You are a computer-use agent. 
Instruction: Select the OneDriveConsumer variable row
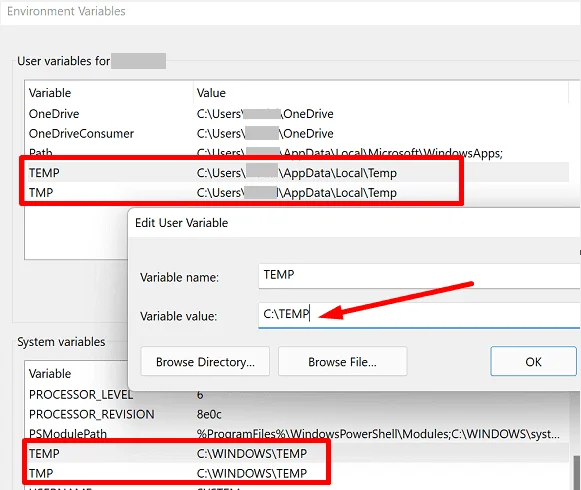pyautogui.click(x=298, y=133)
